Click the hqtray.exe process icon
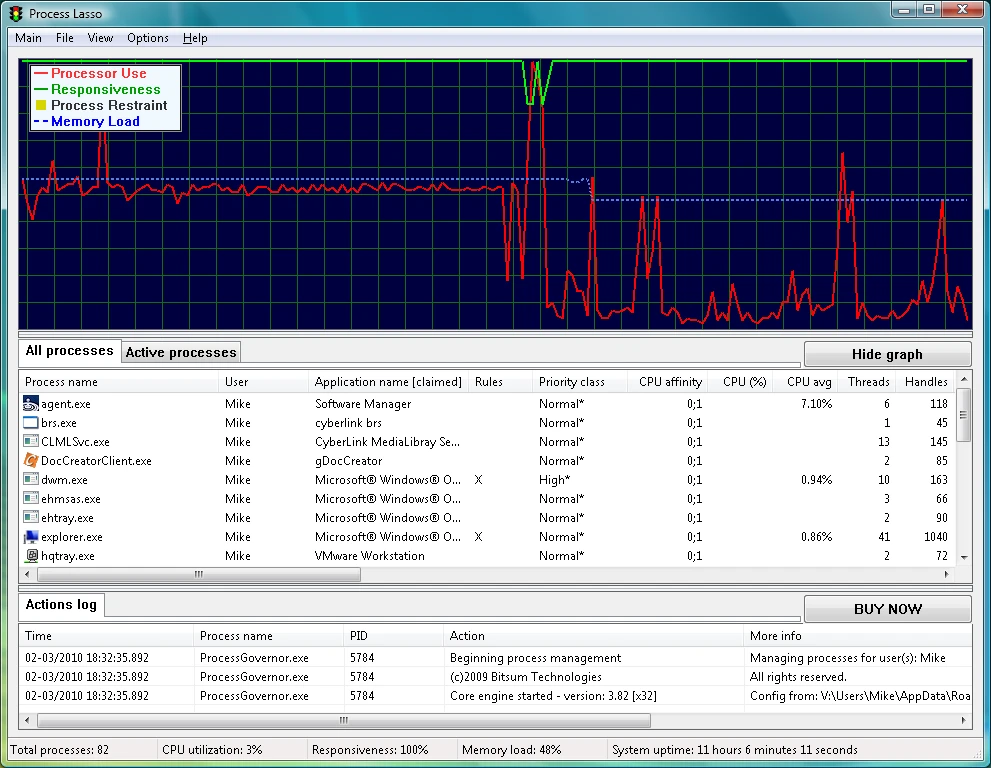The image size is (991, 768). click(32, 556)
